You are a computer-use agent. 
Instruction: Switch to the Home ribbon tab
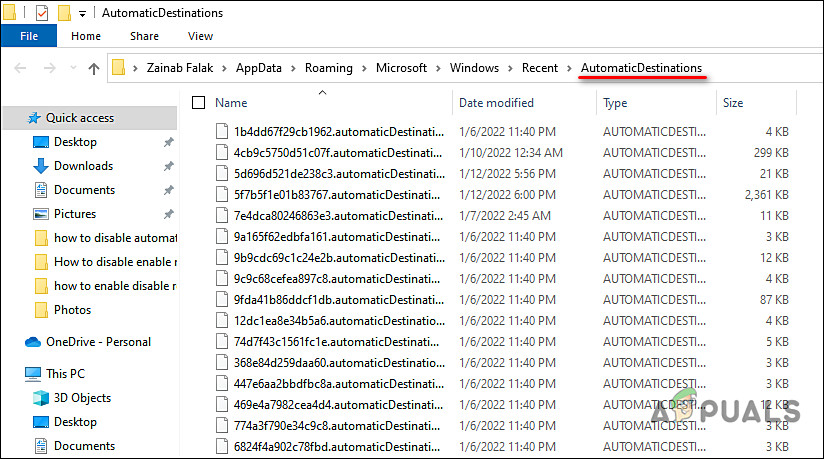tap(86, 36)
